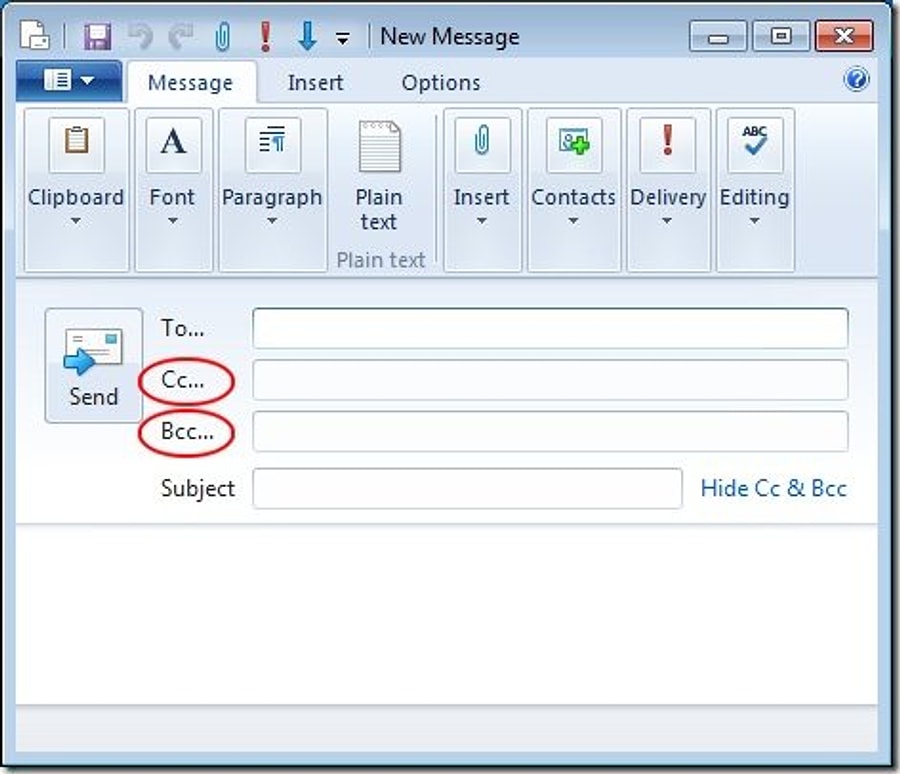Expand the Insert group dropdown
The height and width of the screenshot is (774, 900).
pos(481,221)
